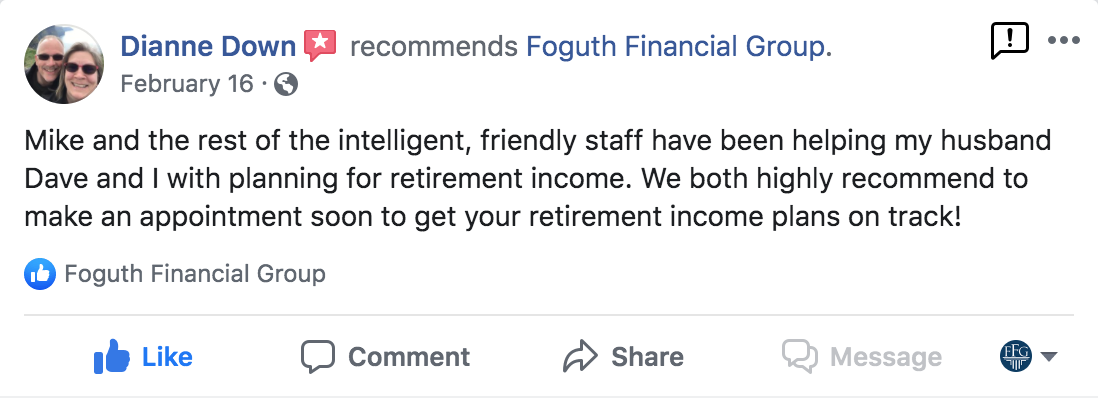
Task: Open Dianne Down's profile name link
Action: tap(208, 46)
